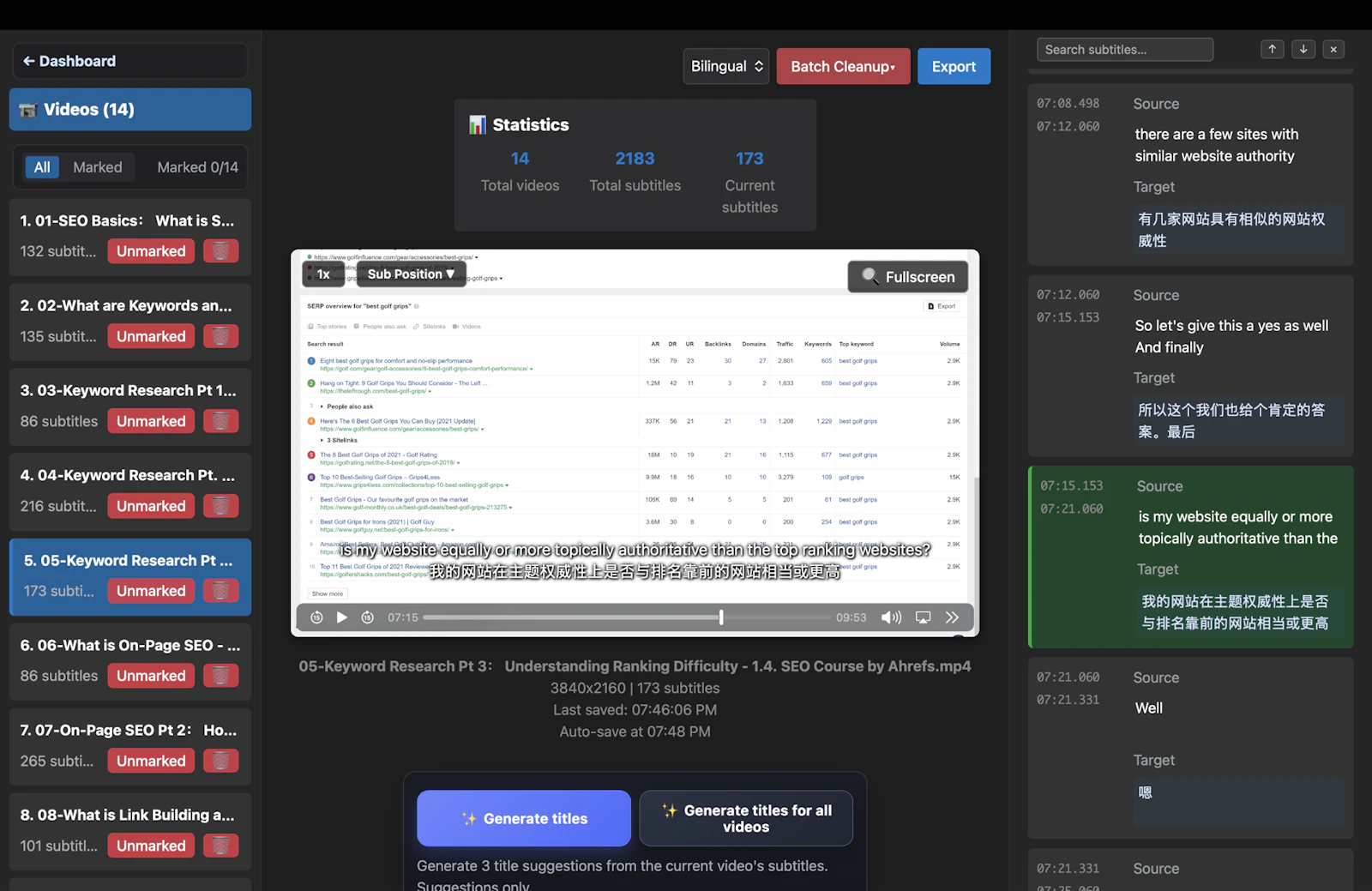Seek on the video progress bar
This screenshot has height=891, width=1372.
click(x=627, y=617)
